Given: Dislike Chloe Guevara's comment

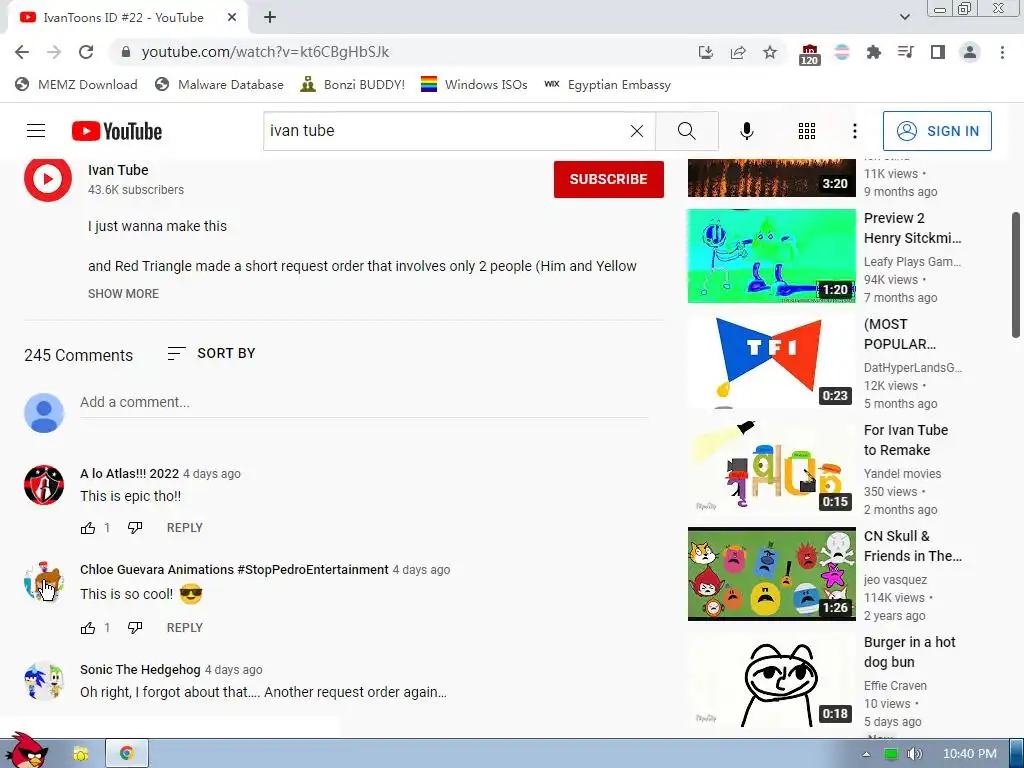Looking at the screenshot, I should click(x=135, y=628).
